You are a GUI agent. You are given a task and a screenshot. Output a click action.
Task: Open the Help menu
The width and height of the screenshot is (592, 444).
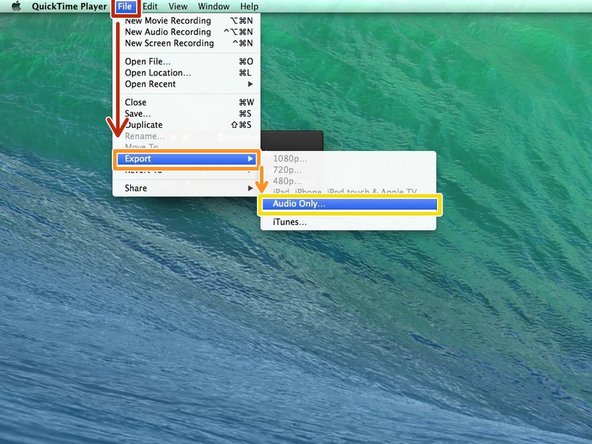pyautogui.click(x=249, y=6)
